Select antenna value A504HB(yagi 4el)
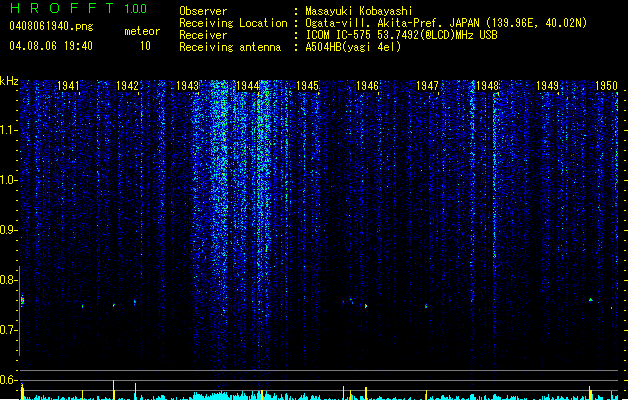Screen dimensions: 629x400 pos(353,47)
